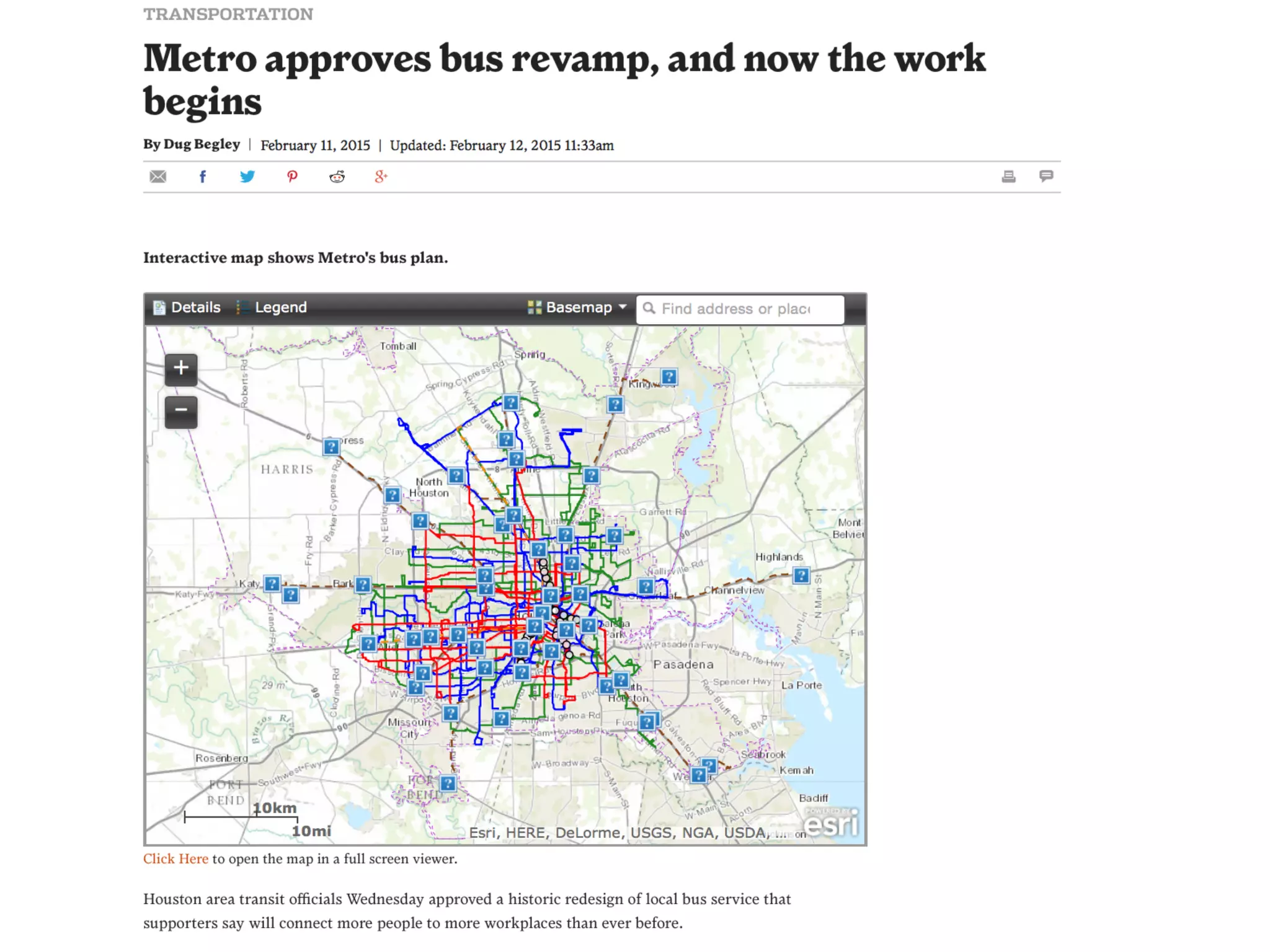Viewport: 1270px width, 952px height.
Task: Share article via email envelope icon
Action: pos(158,177)
